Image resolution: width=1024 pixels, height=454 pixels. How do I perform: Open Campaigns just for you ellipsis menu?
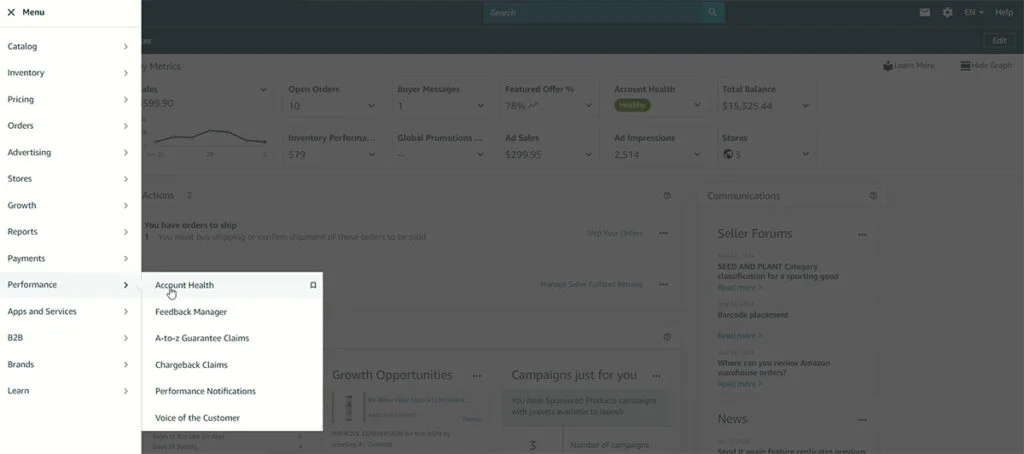point(656,376)
